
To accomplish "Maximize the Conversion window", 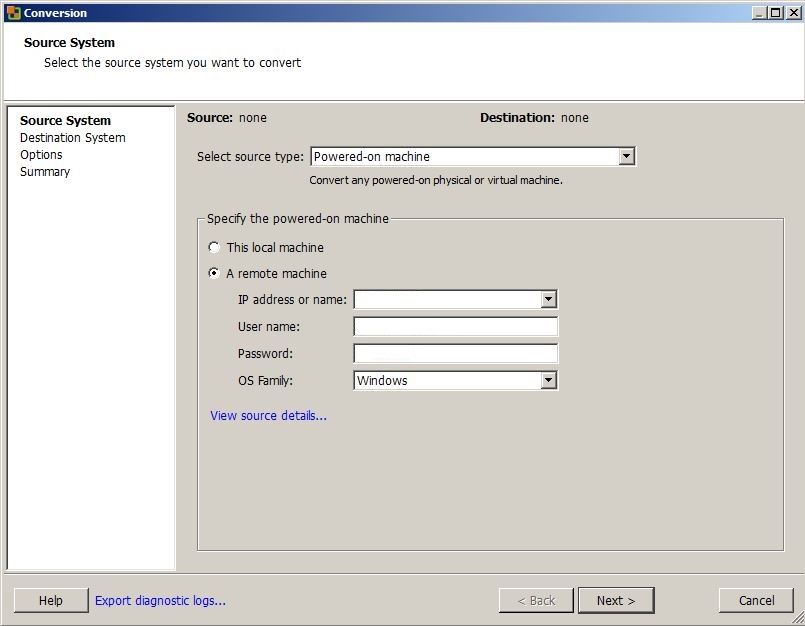I will coord(775,13).
